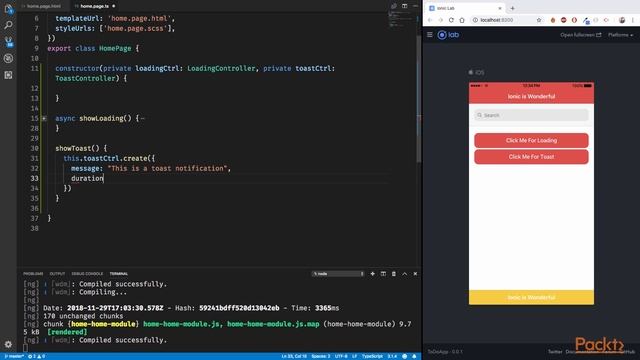Split the terminal pane
This screenshot has width=640, height=360.
point(383,274)
